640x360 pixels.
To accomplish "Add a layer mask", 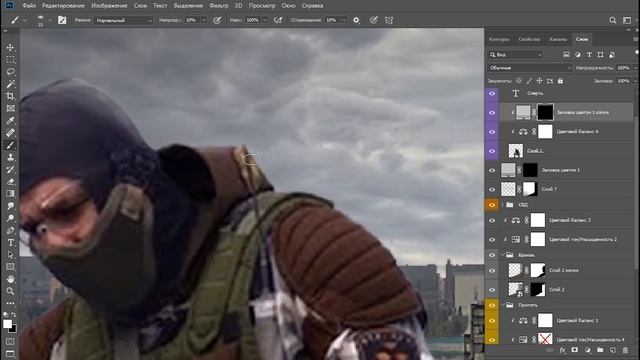I will (575, 350).
